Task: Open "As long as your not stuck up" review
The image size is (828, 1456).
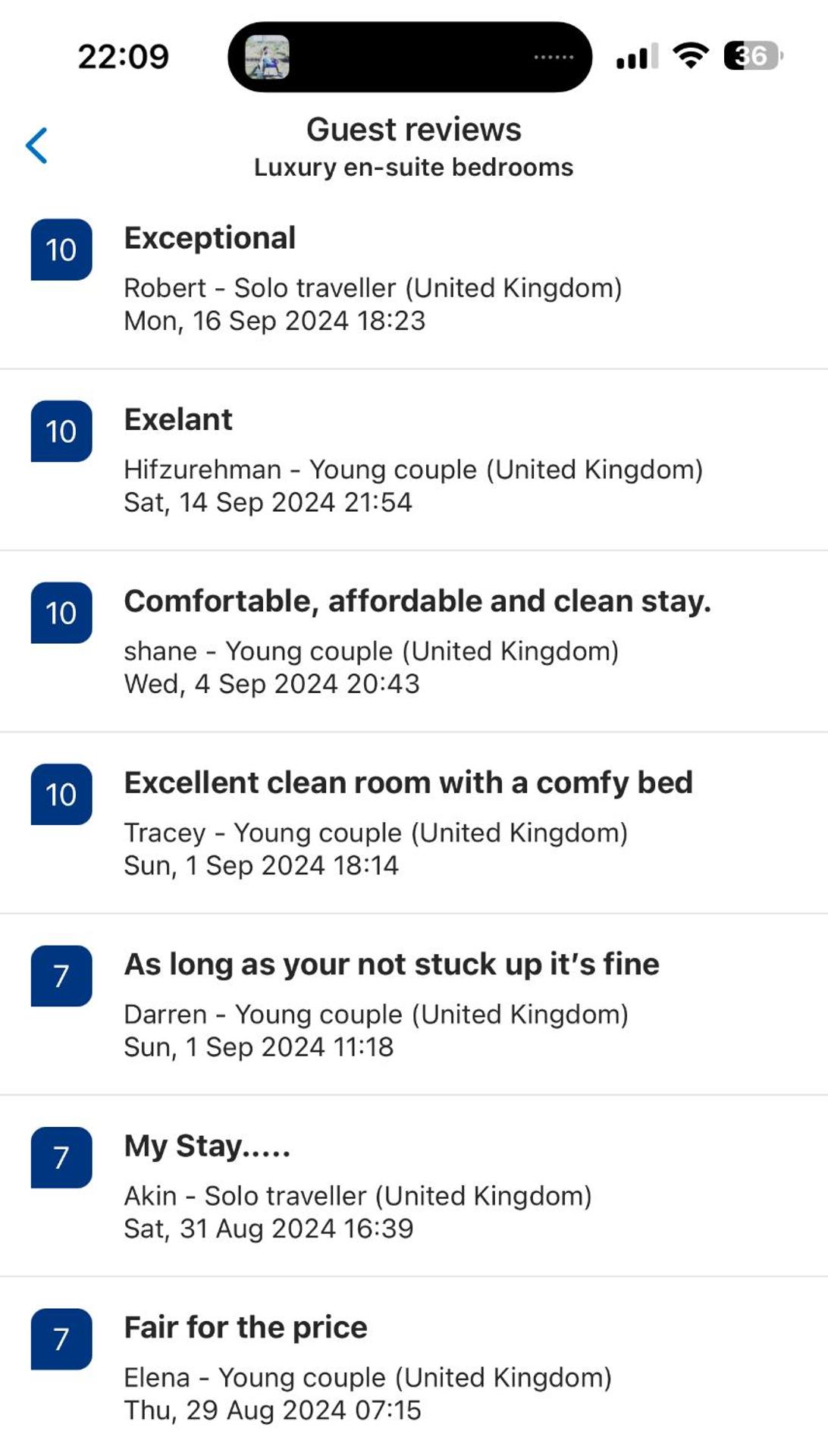Action: [x=391, y=965]
